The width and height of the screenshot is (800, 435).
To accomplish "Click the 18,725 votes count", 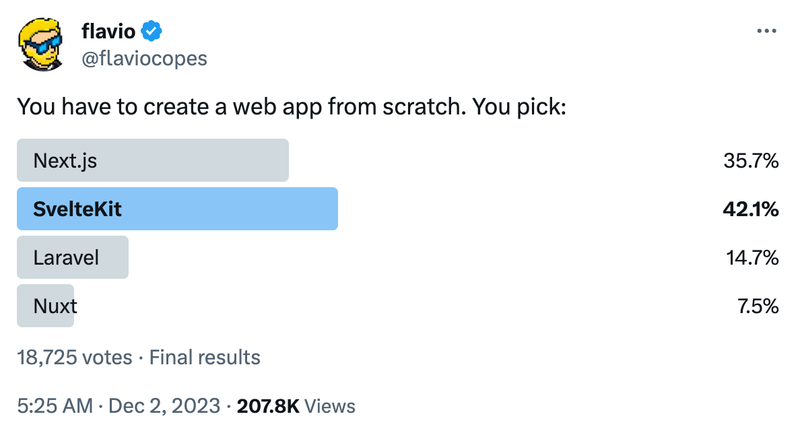I will 74,357.
